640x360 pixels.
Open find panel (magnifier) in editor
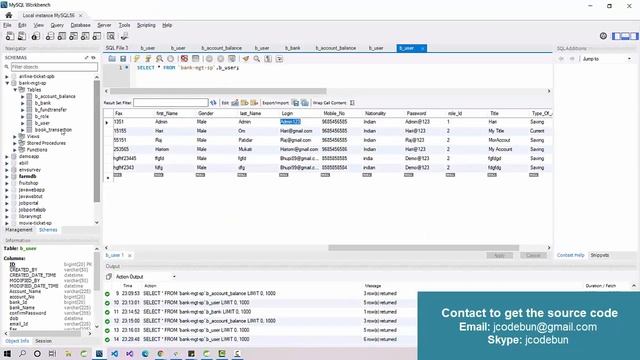257,59
